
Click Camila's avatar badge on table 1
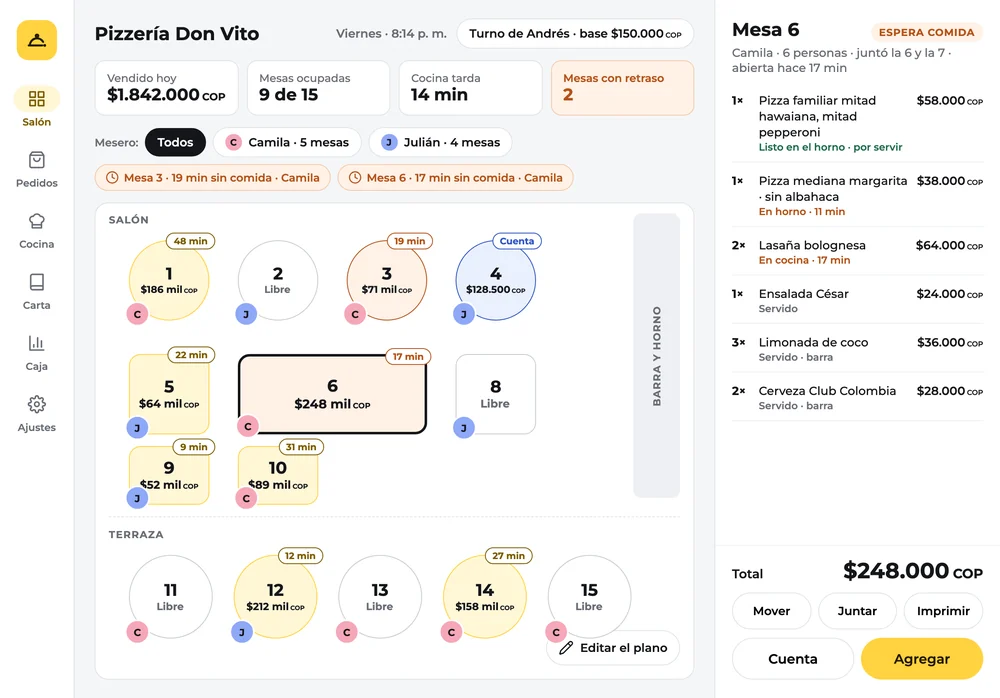(137, 314)
